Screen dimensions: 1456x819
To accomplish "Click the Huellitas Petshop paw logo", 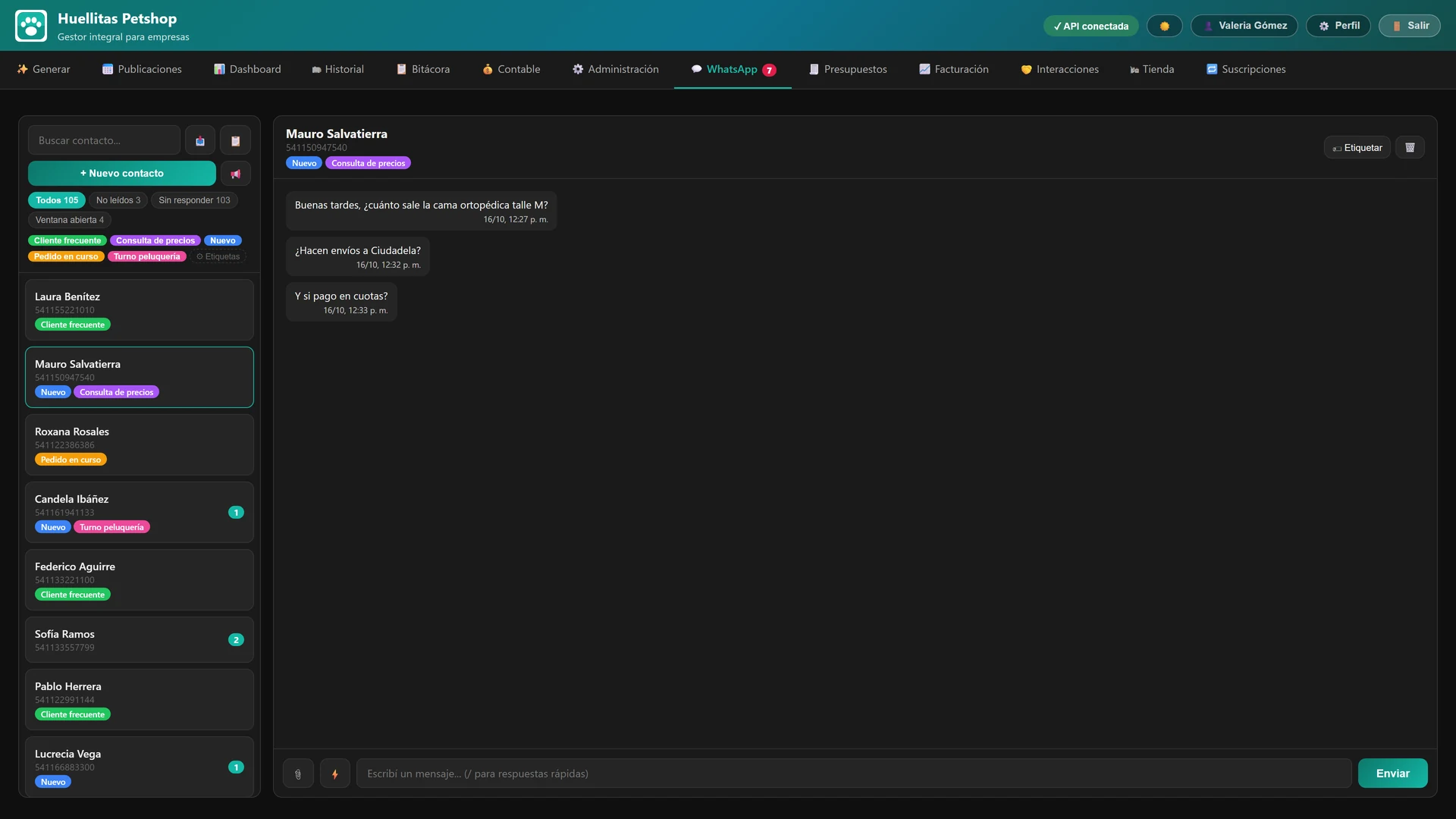I will 31,26.
